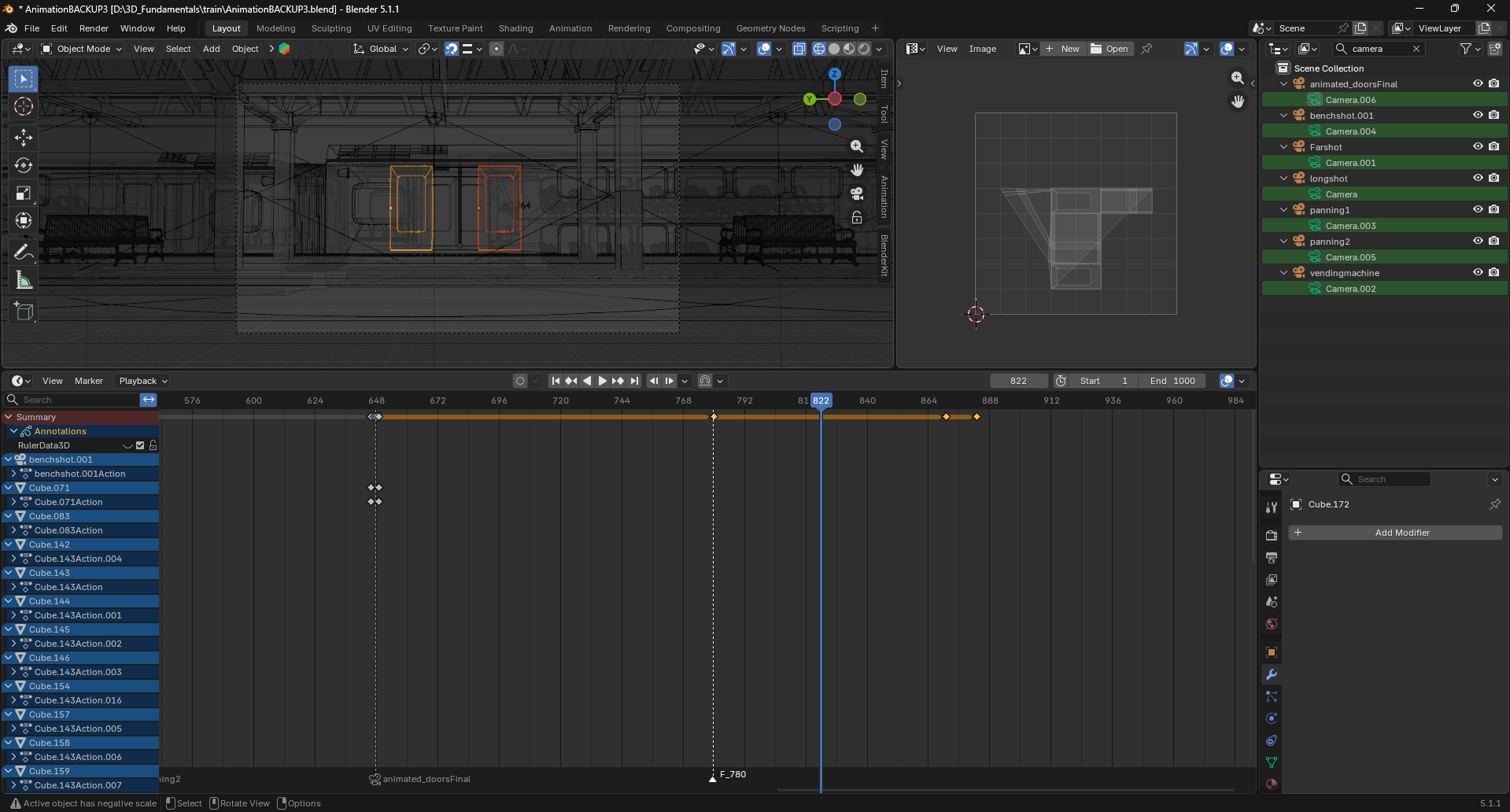Disable rendering for vendingmachine collection
The width and height of the screenshot is (1510, 812).
(1493, 272)
